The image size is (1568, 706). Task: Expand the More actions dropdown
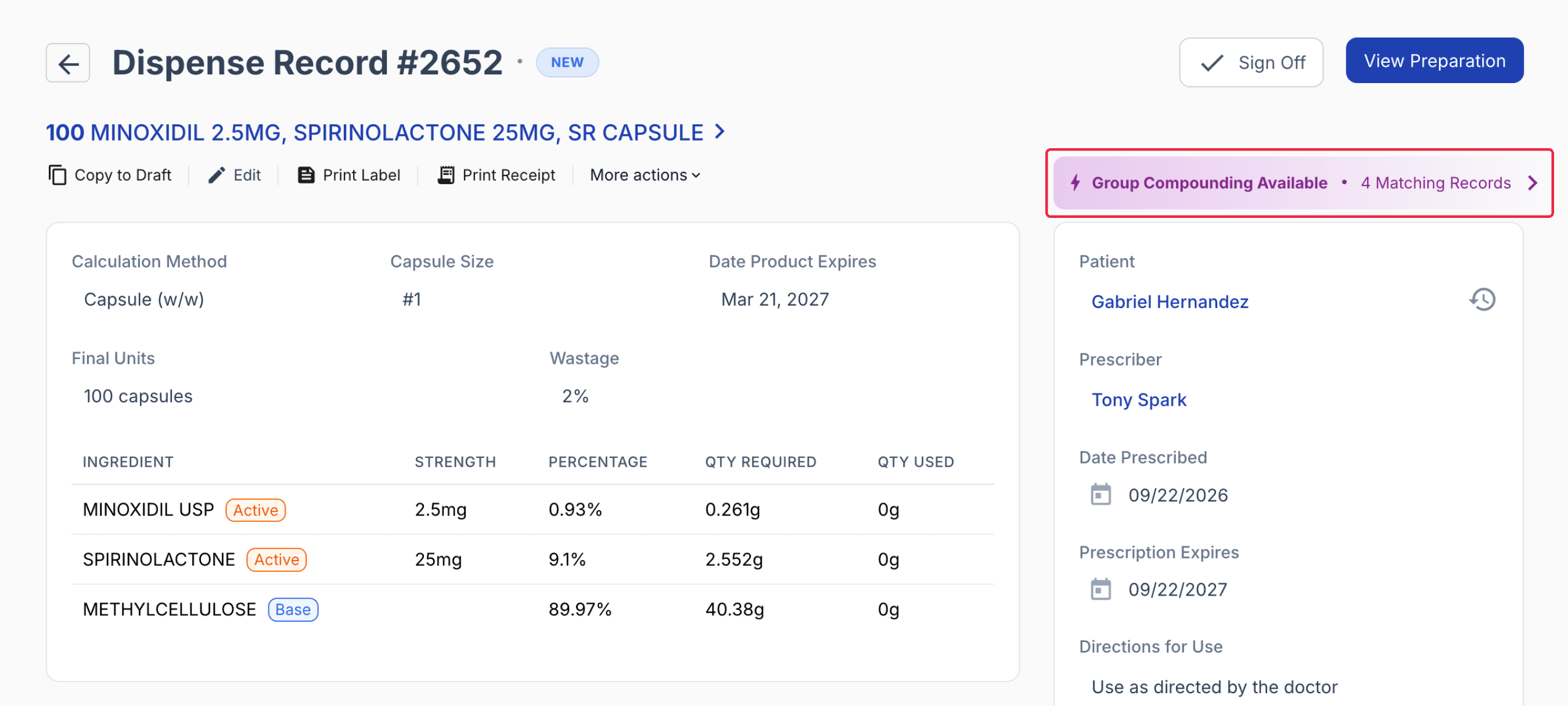[645, 175]
